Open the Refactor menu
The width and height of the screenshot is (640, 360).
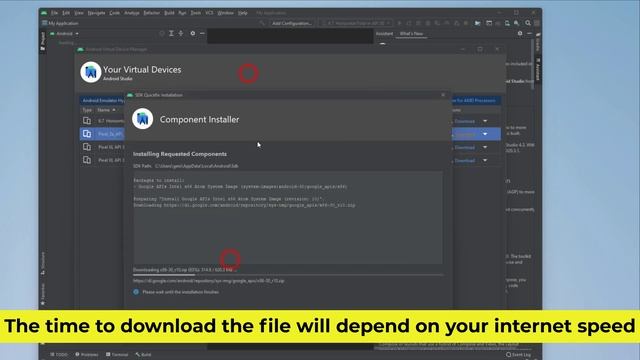coord(152,13)
